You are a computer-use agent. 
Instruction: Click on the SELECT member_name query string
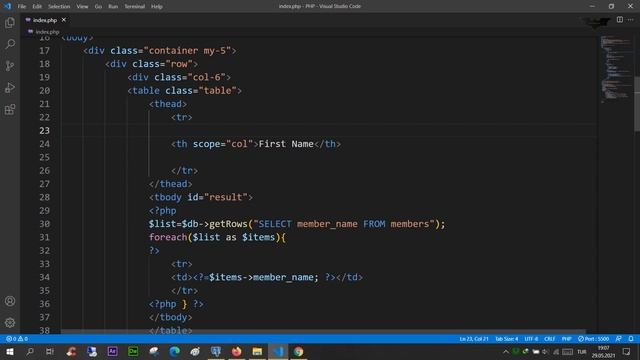(344, 224)
